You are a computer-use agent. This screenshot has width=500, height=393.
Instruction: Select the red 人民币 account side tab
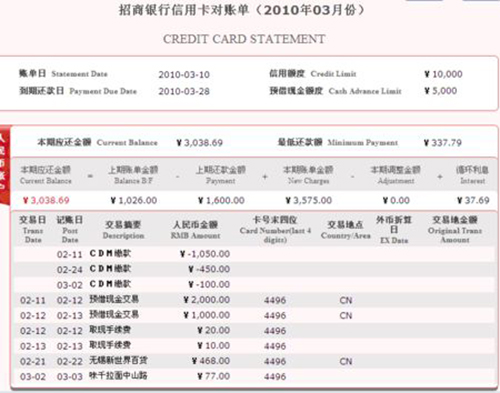5,165
